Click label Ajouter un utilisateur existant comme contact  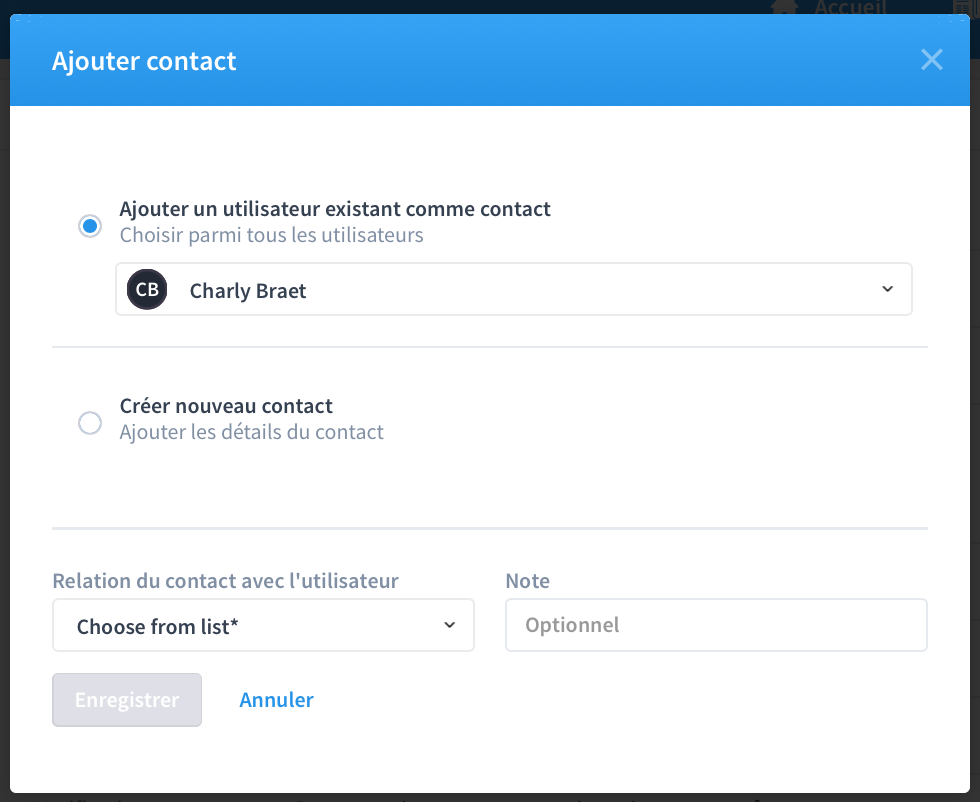(x=335, y=209)
